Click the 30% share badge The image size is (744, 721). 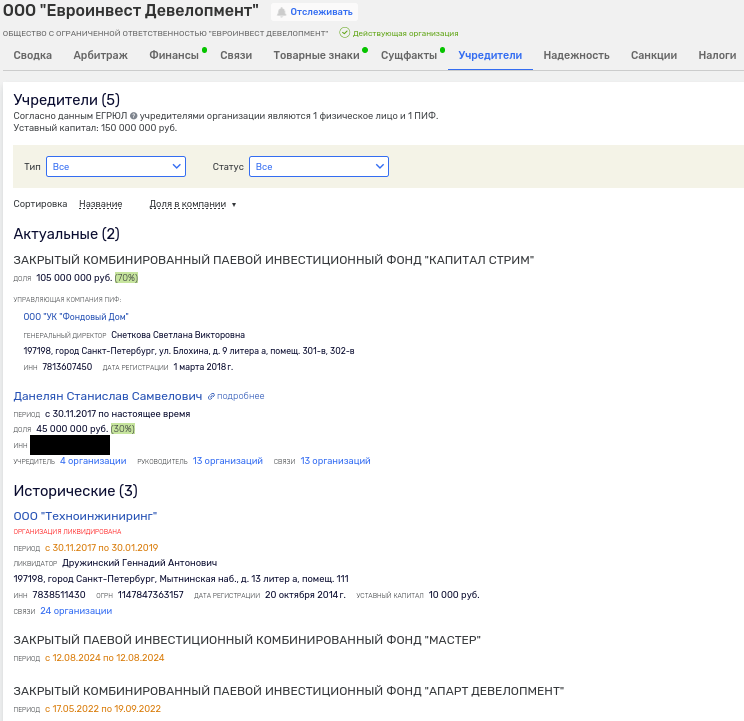[x=123, y=429]
